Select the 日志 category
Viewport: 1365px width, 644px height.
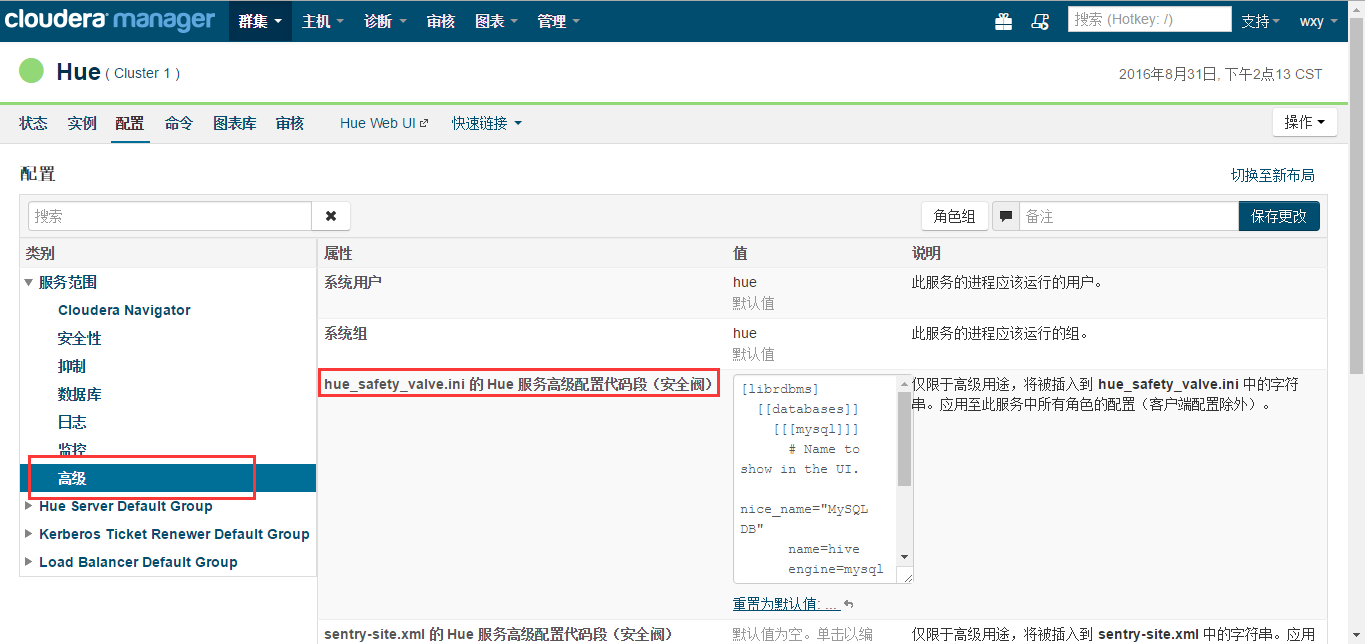[72, 422]
